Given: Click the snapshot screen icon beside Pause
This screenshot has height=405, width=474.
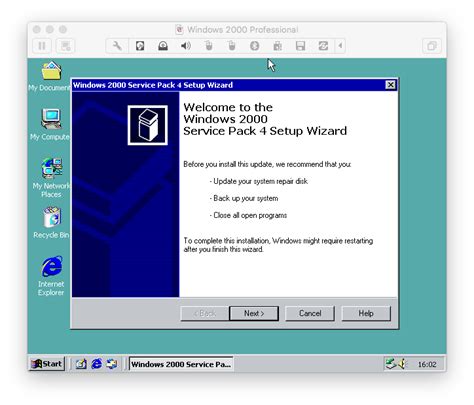Looking at the screenshot, I should point(65,46).
